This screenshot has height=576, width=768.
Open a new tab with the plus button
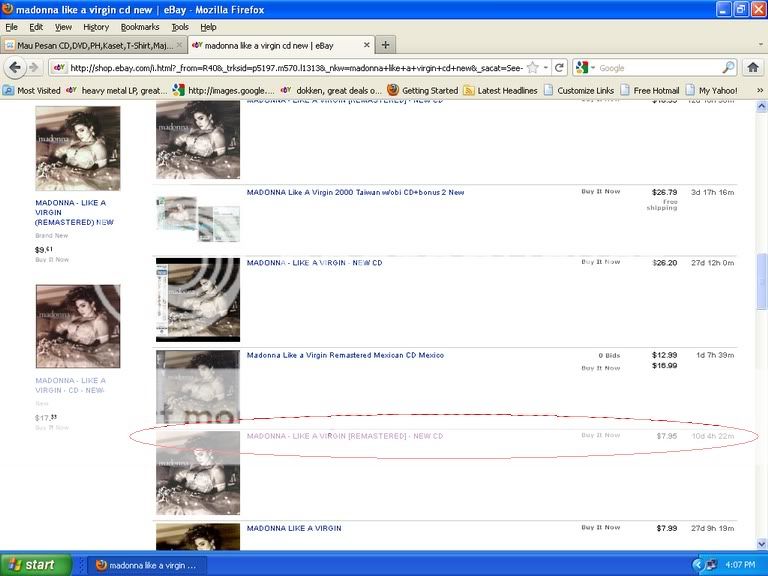(385, 45)
